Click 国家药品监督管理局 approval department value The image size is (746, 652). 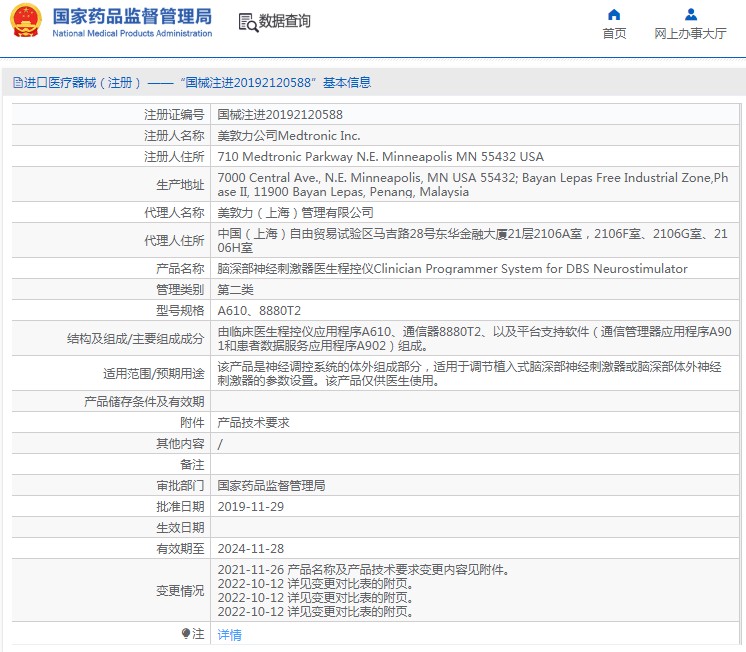[x=272, y=485]
